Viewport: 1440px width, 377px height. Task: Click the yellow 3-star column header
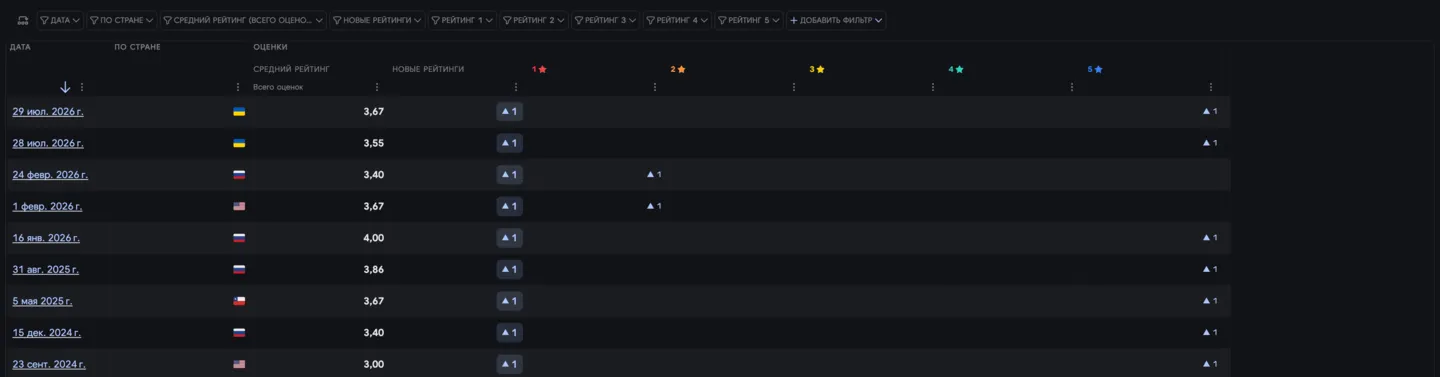tap(817, 69)
